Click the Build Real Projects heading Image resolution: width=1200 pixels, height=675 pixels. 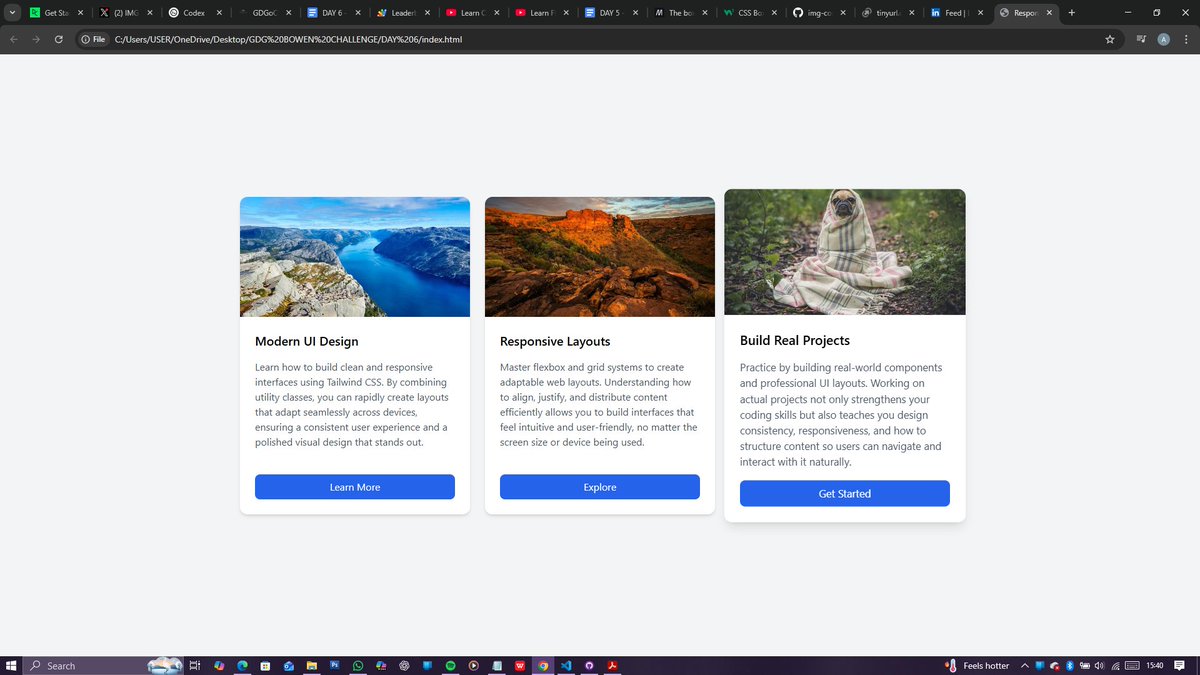click(x=795, y=341)
